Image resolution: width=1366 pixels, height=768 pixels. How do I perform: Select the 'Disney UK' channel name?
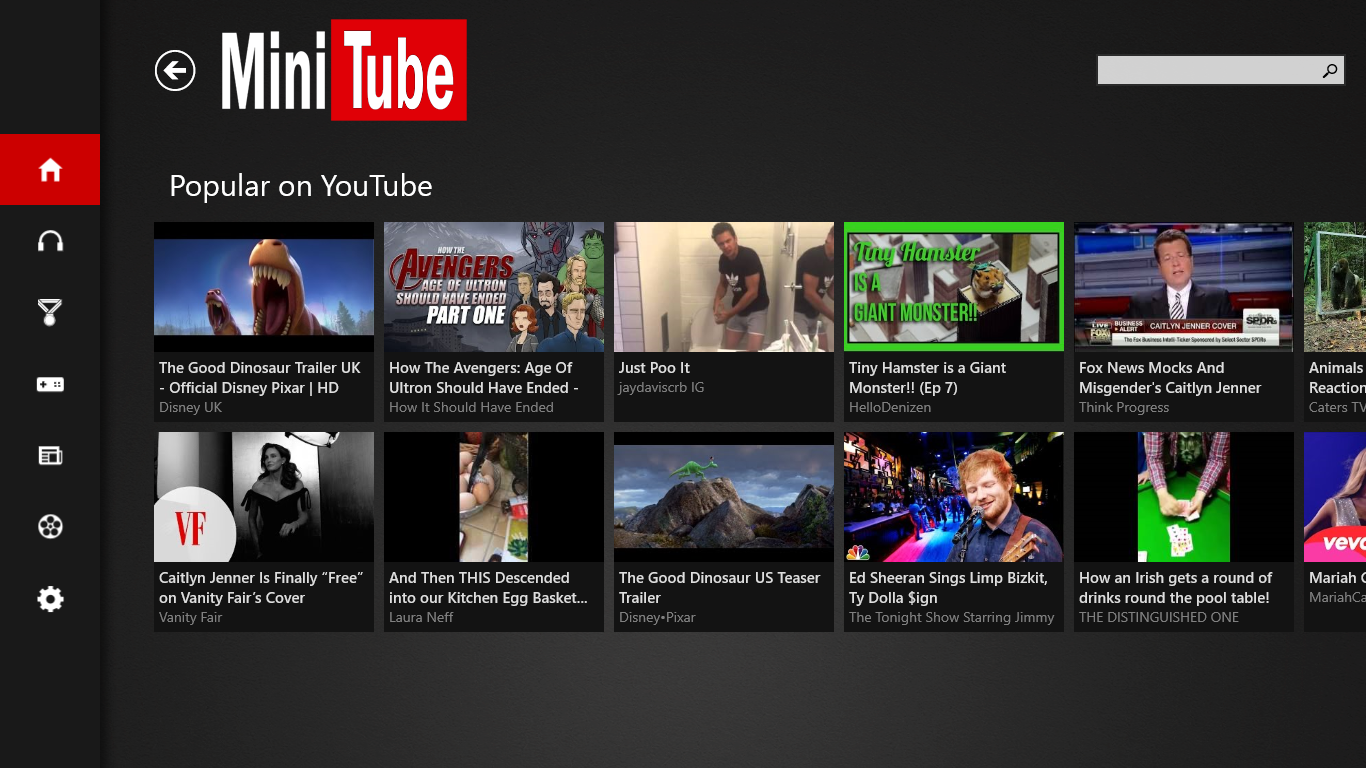191,408
